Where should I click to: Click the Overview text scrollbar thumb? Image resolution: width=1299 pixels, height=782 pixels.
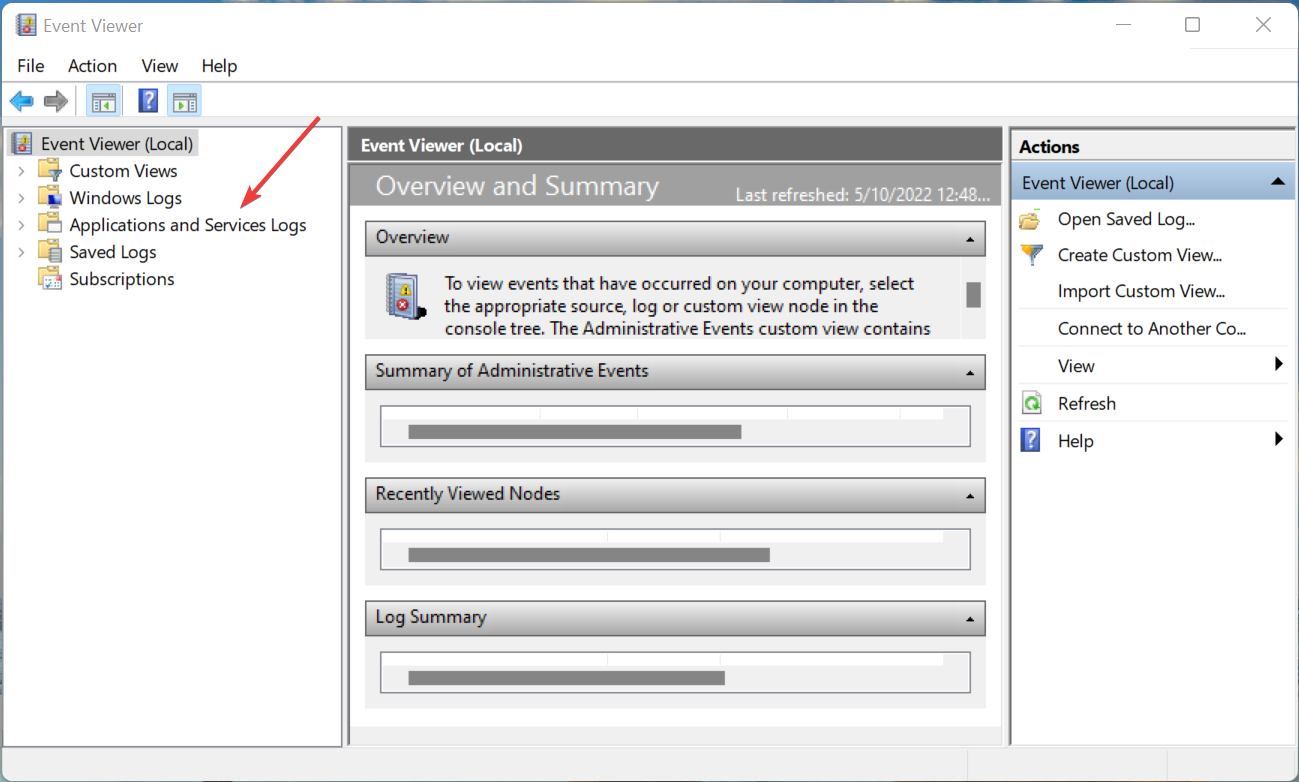(973, 294)
